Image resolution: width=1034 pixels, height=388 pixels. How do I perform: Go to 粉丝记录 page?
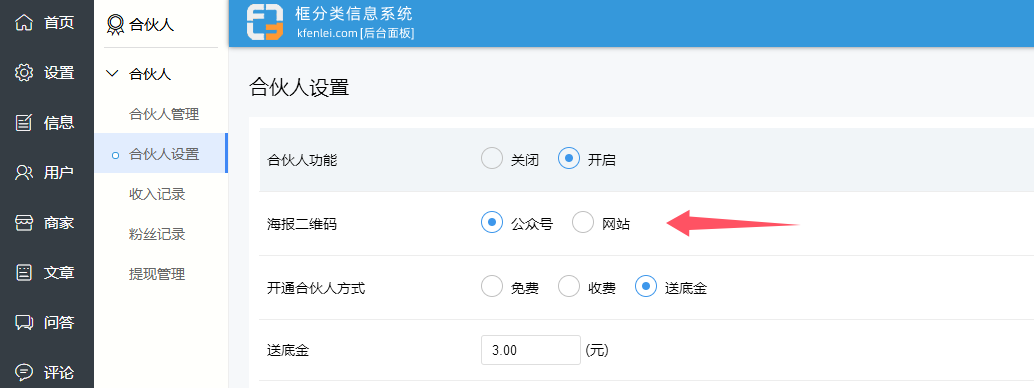[157, 234]
